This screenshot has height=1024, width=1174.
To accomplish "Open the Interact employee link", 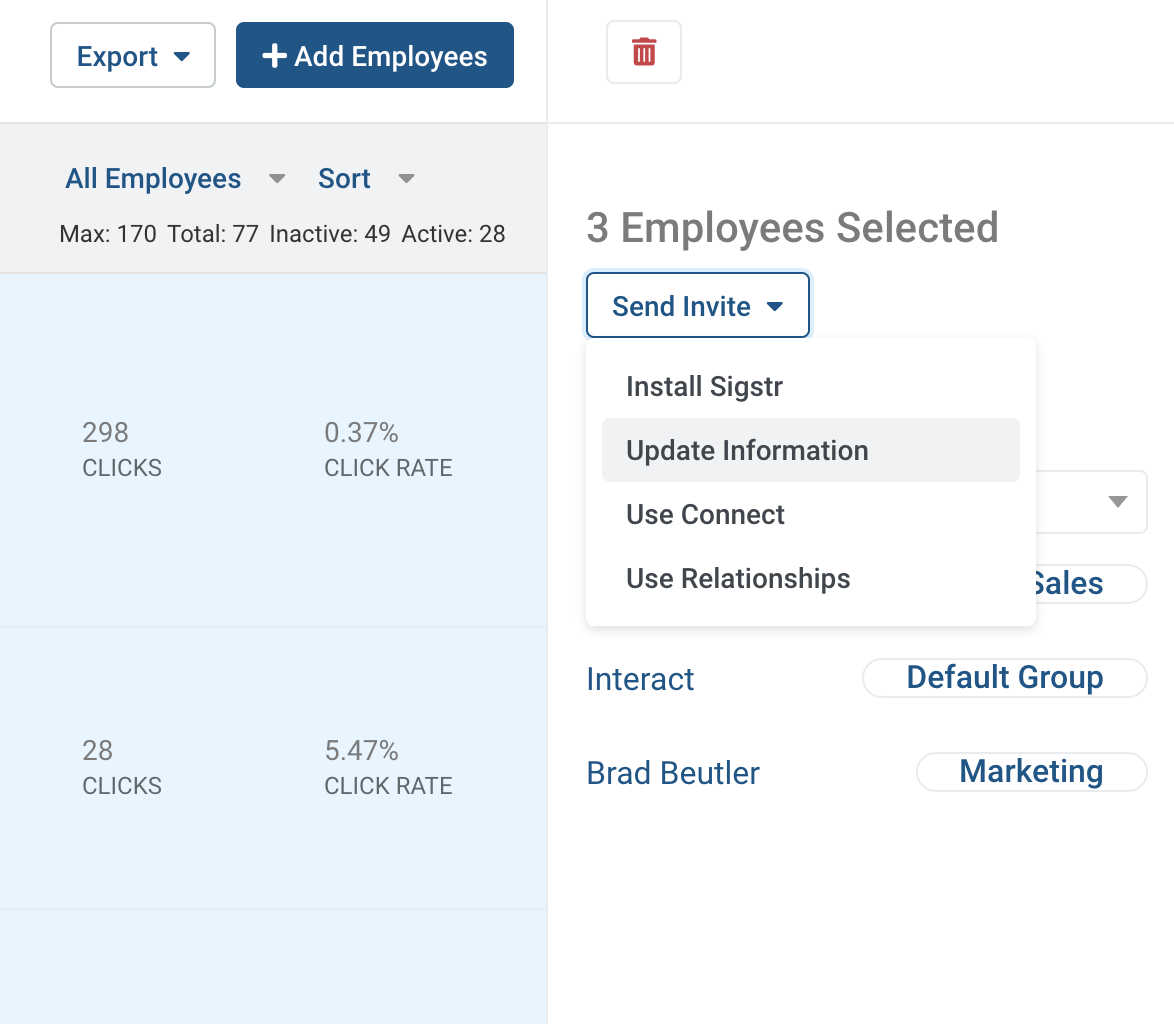I will click(x=640, y=680).
